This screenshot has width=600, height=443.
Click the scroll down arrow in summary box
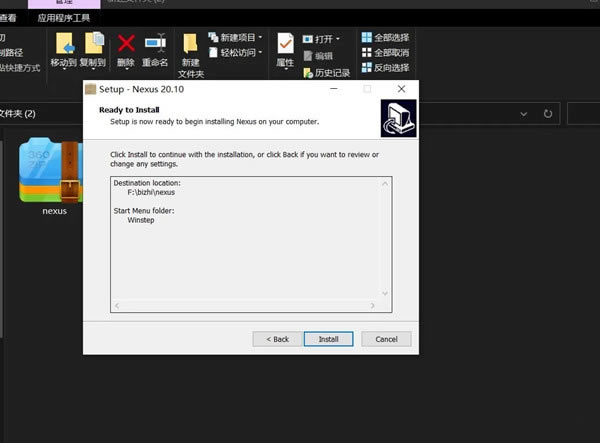385,293
